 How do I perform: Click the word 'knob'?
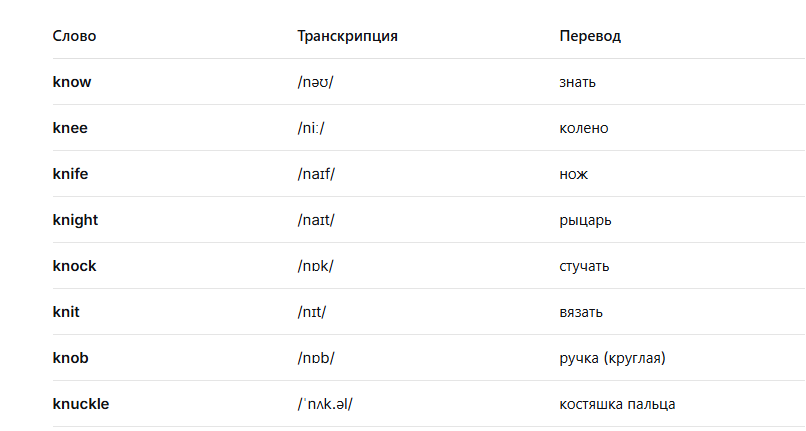[71, 358]
